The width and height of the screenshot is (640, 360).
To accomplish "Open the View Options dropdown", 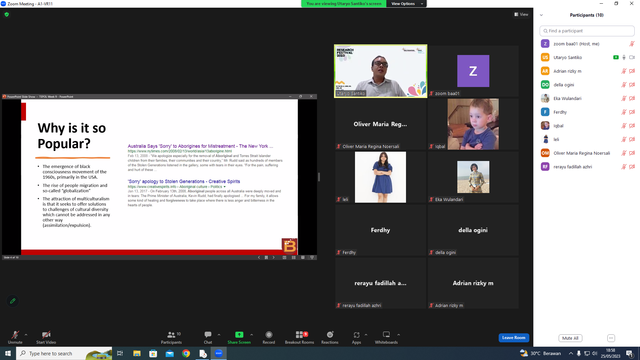I will (x=406, y=4).
